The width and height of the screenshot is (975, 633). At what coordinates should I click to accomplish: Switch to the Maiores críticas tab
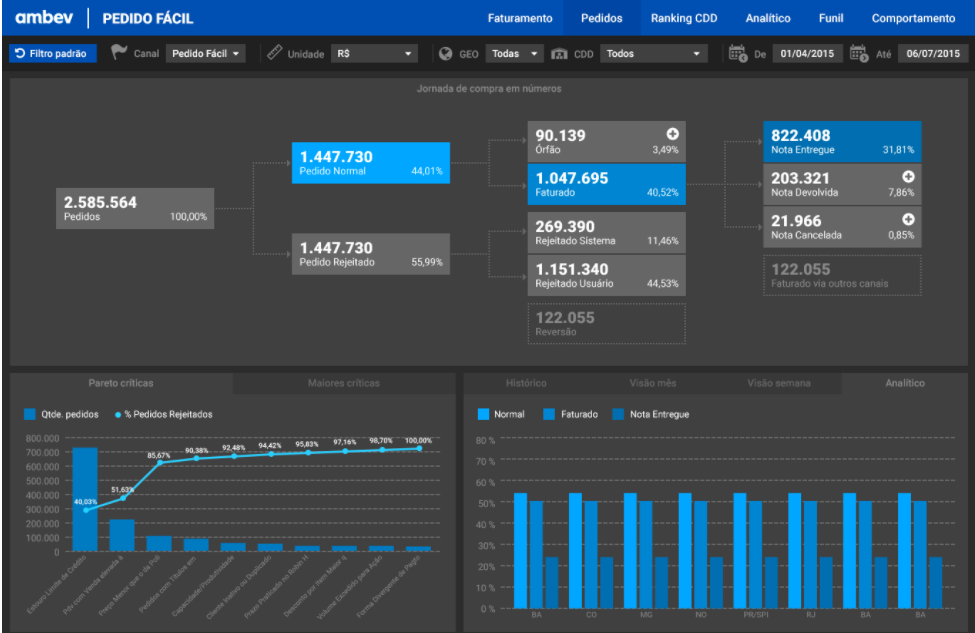pos(344,383)
